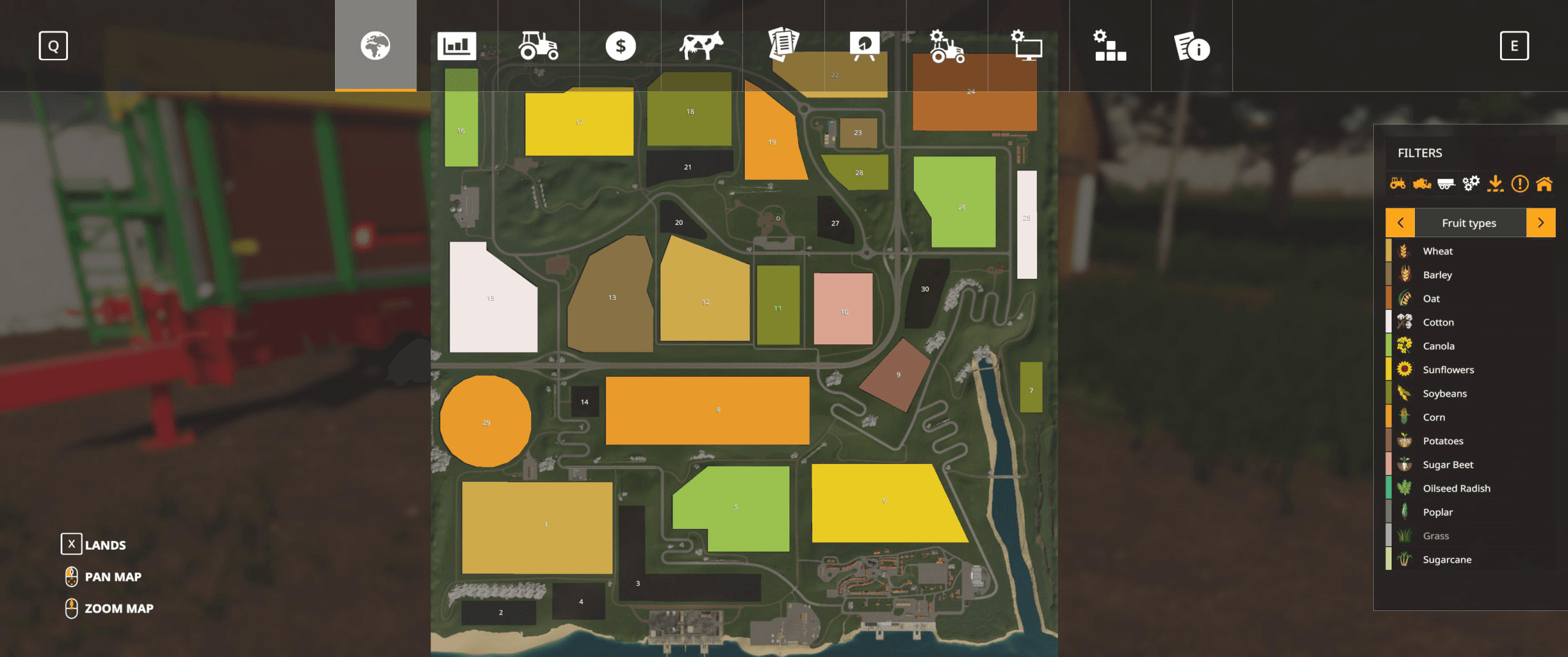Toggle Soybeans fruit type filter

[1471, 393]
